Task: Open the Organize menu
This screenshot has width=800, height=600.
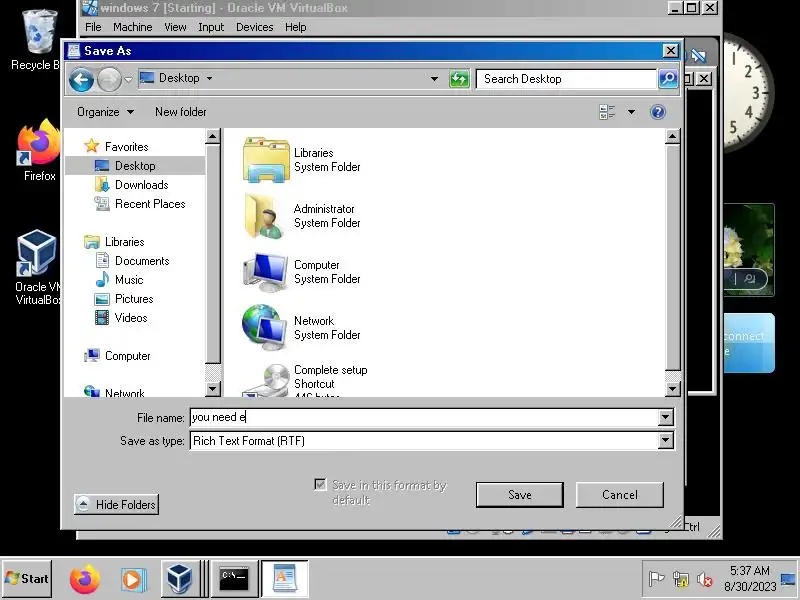Action: tap(105, 112)
